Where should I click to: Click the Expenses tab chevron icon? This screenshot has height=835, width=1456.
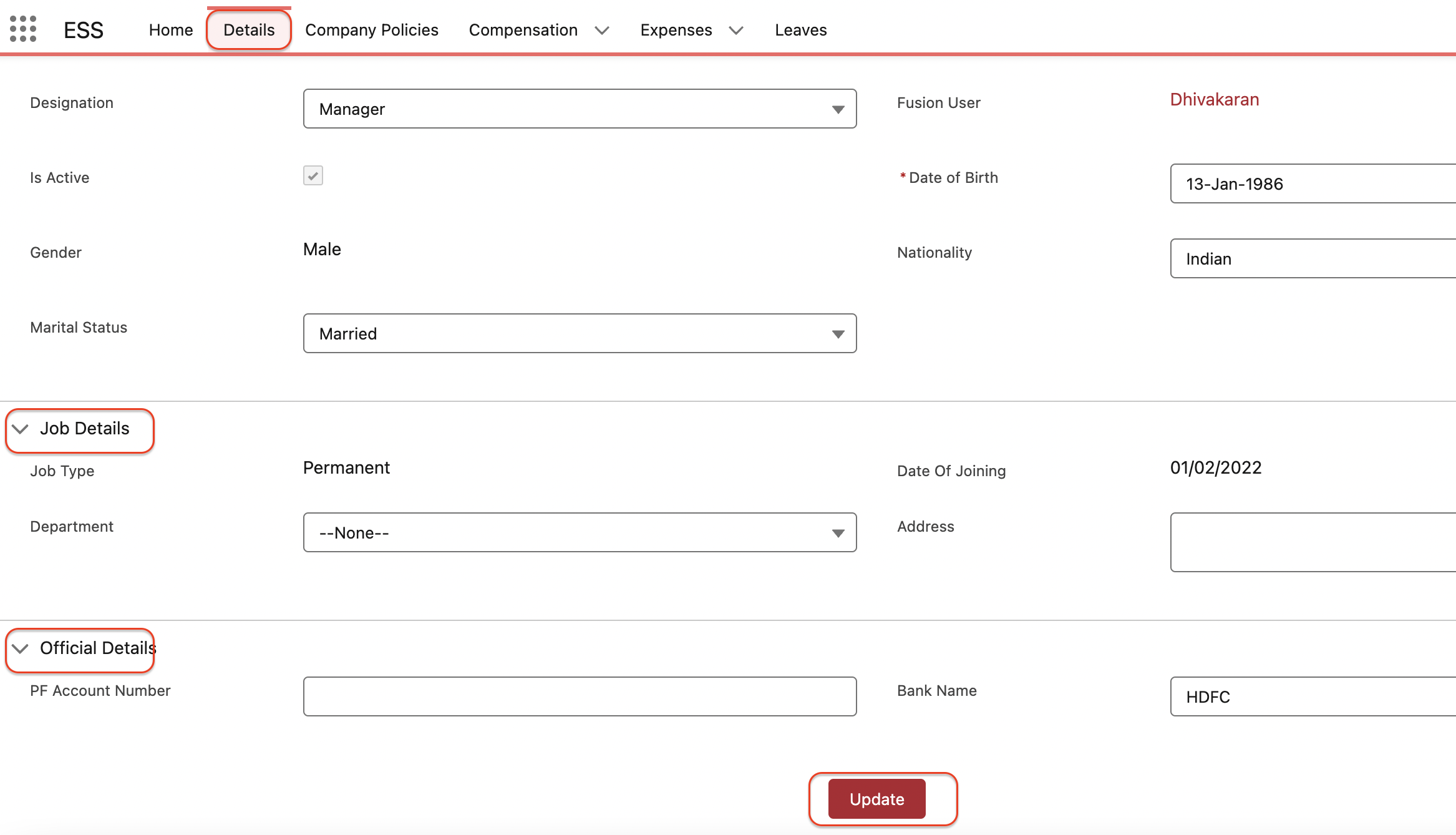click(x=736, y=31)
